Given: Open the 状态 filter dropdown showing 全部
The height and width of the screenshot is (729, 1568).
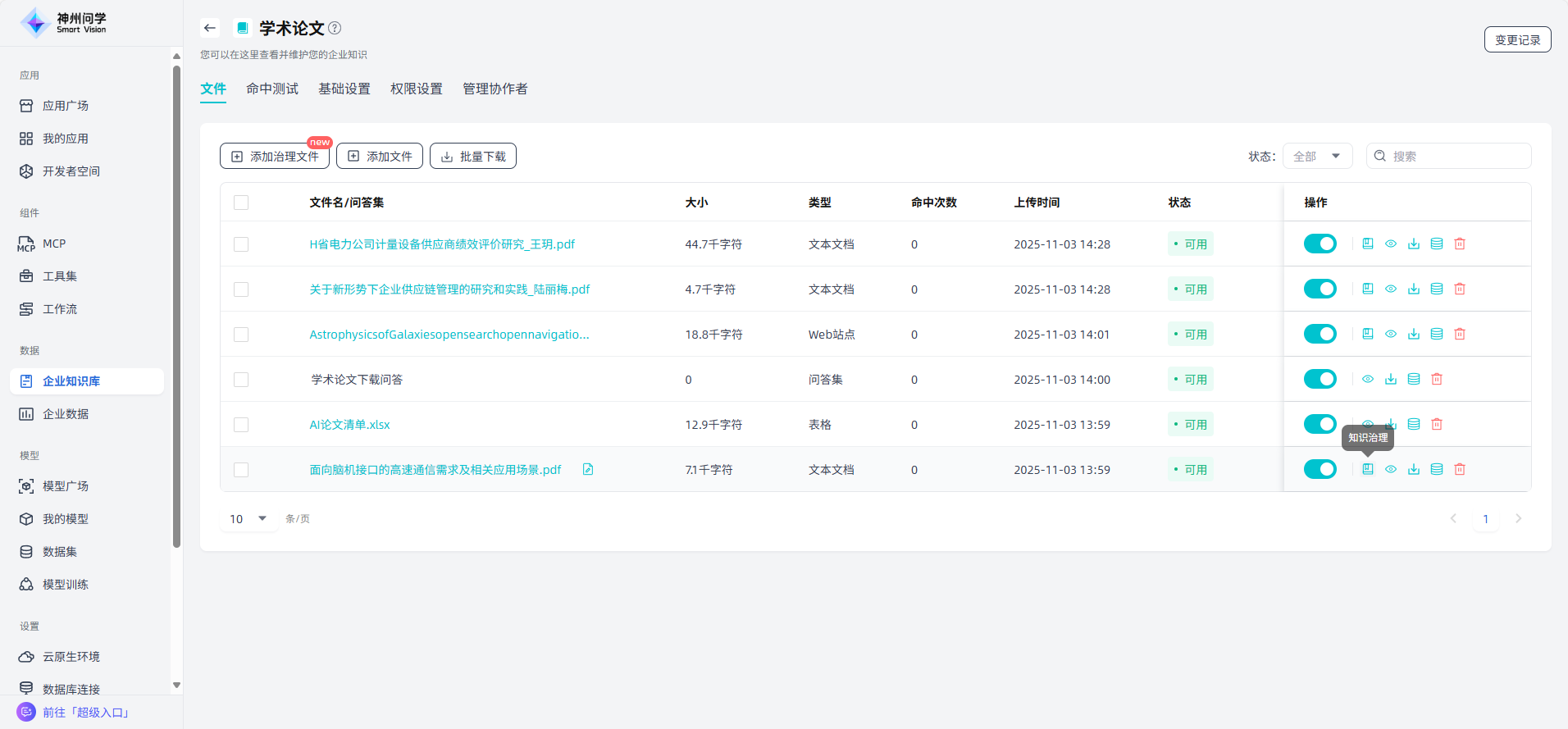Looking at the screenshot, I should tap(1316, 156).
